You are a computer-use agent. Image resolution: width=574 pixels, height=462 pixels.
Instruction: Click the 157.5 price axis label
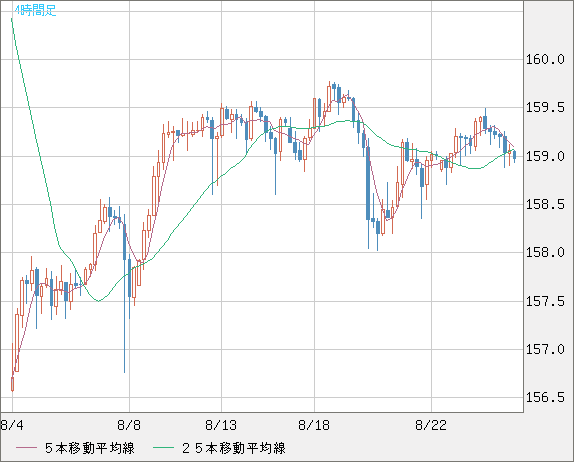tap(545, 301)
